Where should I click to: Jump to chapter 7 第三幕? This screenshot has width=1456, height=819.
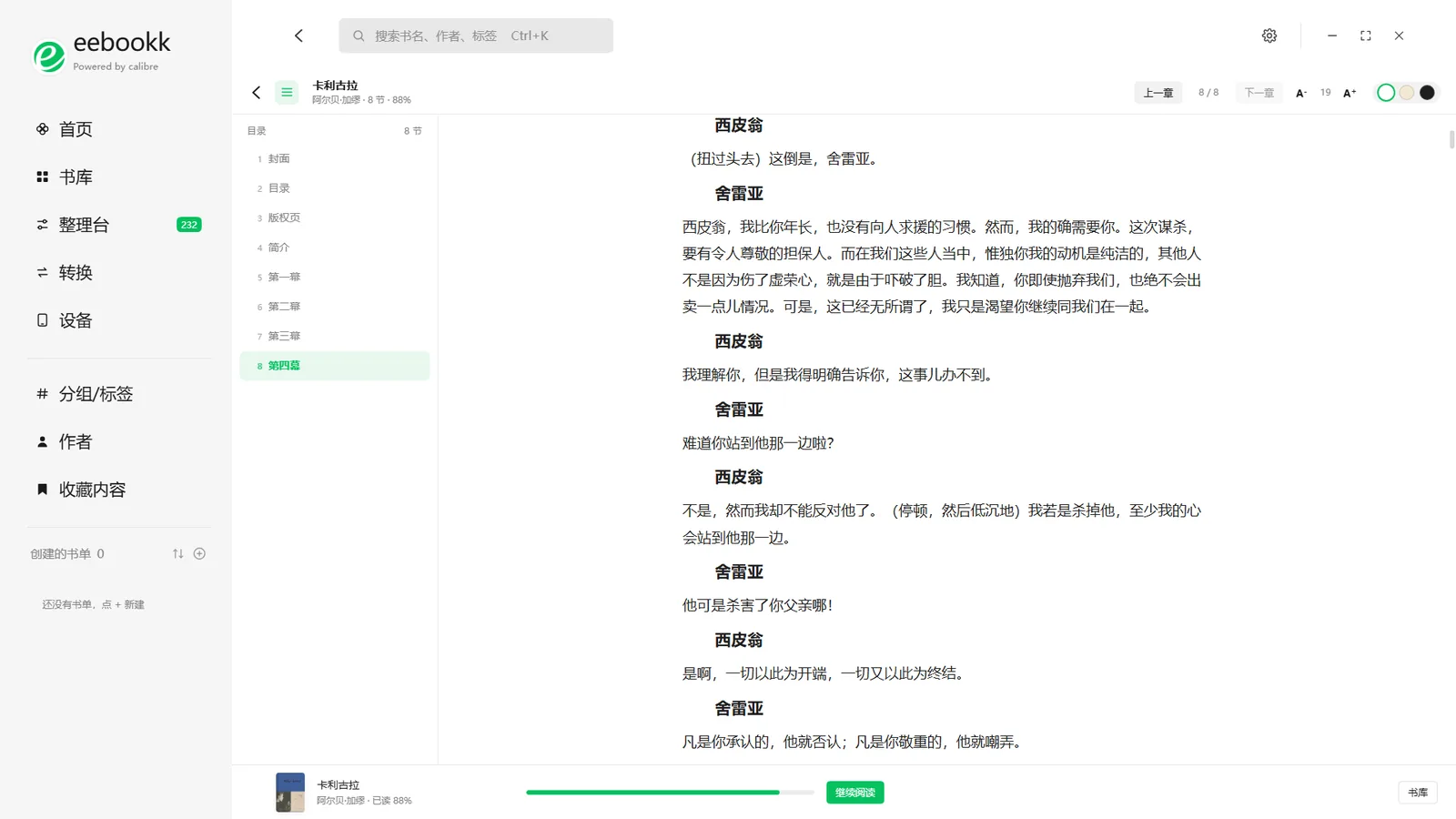pyautogui.click(x=335, y=336)
